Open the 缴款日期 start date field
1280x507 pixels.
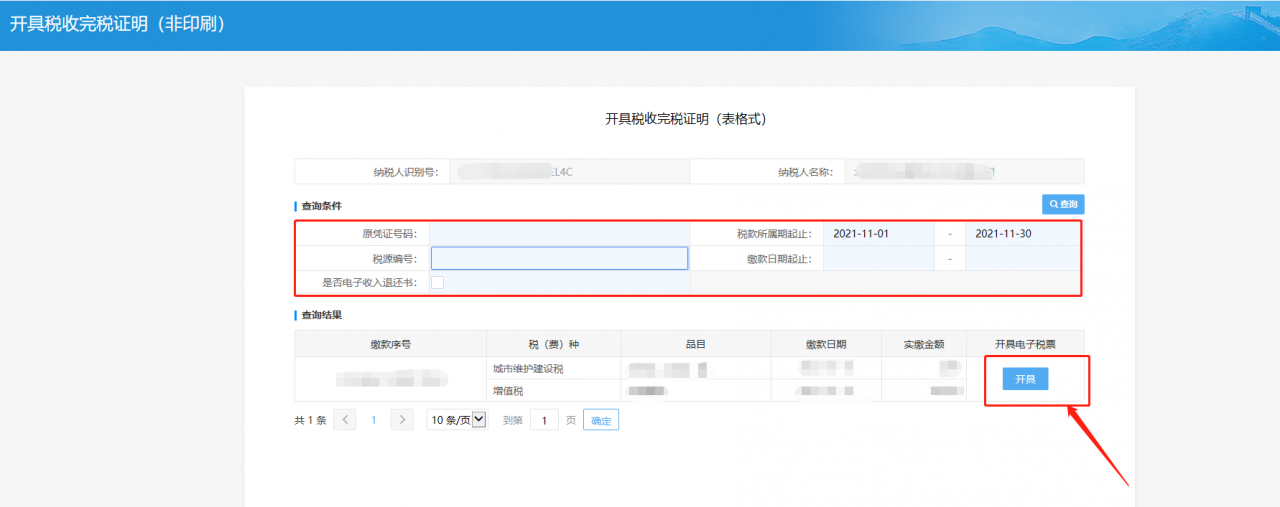click(878, 258)
